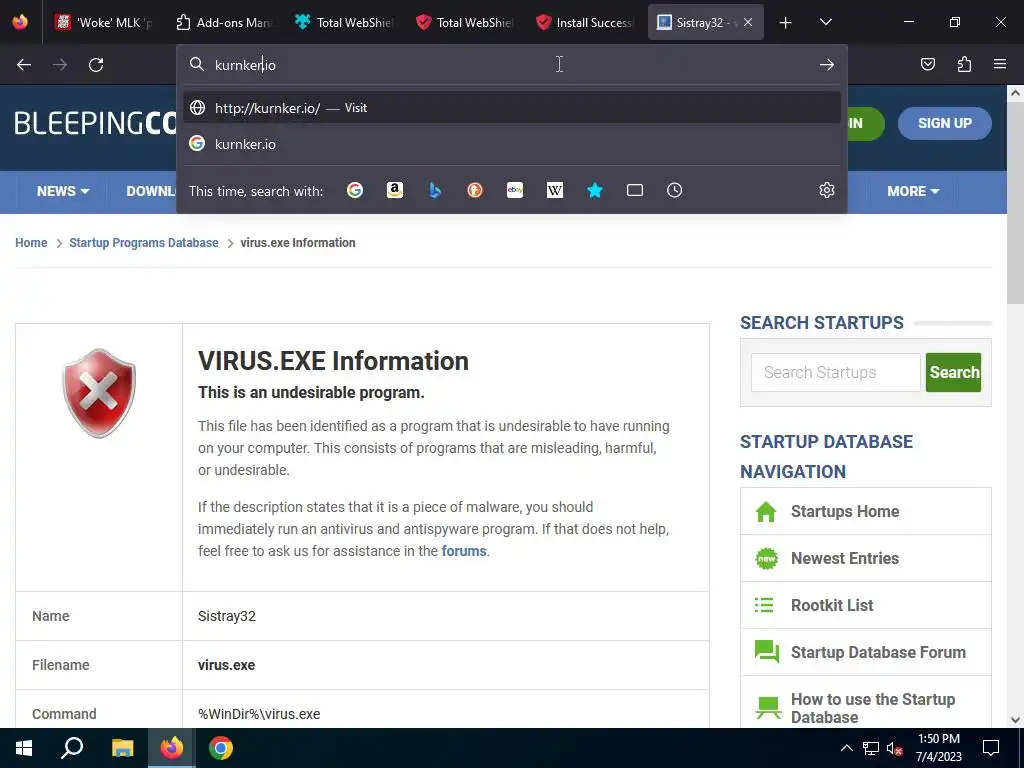Click in the Search Startups input field
The height and width of the screenshot is (768, 1024).
tap(835, 372)
